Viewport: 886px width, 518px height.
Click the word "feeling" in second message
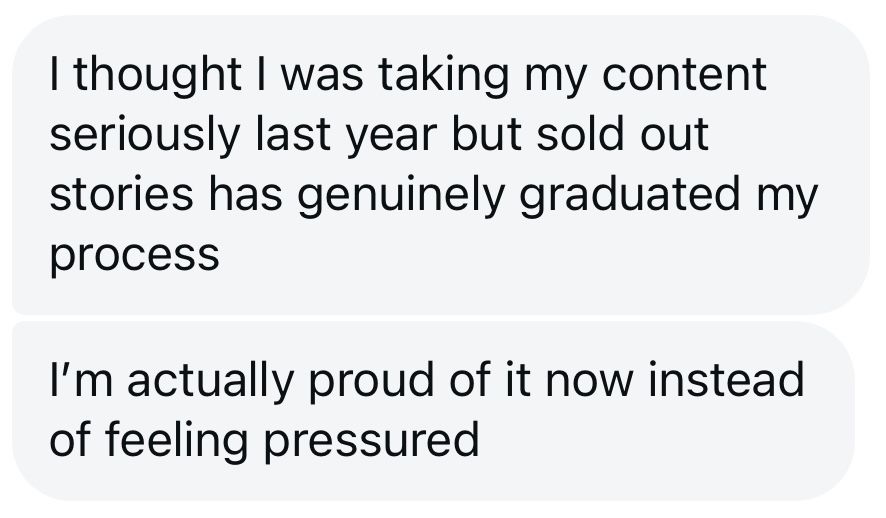(x=167, y=441)
